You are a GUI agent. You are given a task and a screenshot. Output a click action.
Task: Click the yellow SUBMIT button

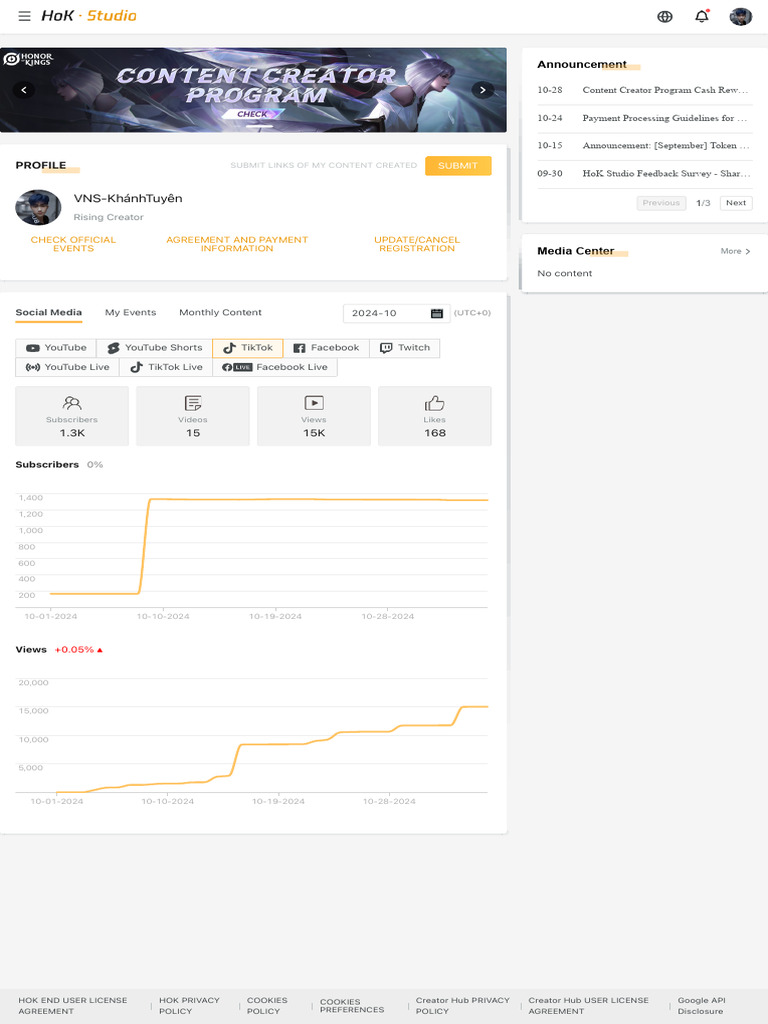click(458, 165)
